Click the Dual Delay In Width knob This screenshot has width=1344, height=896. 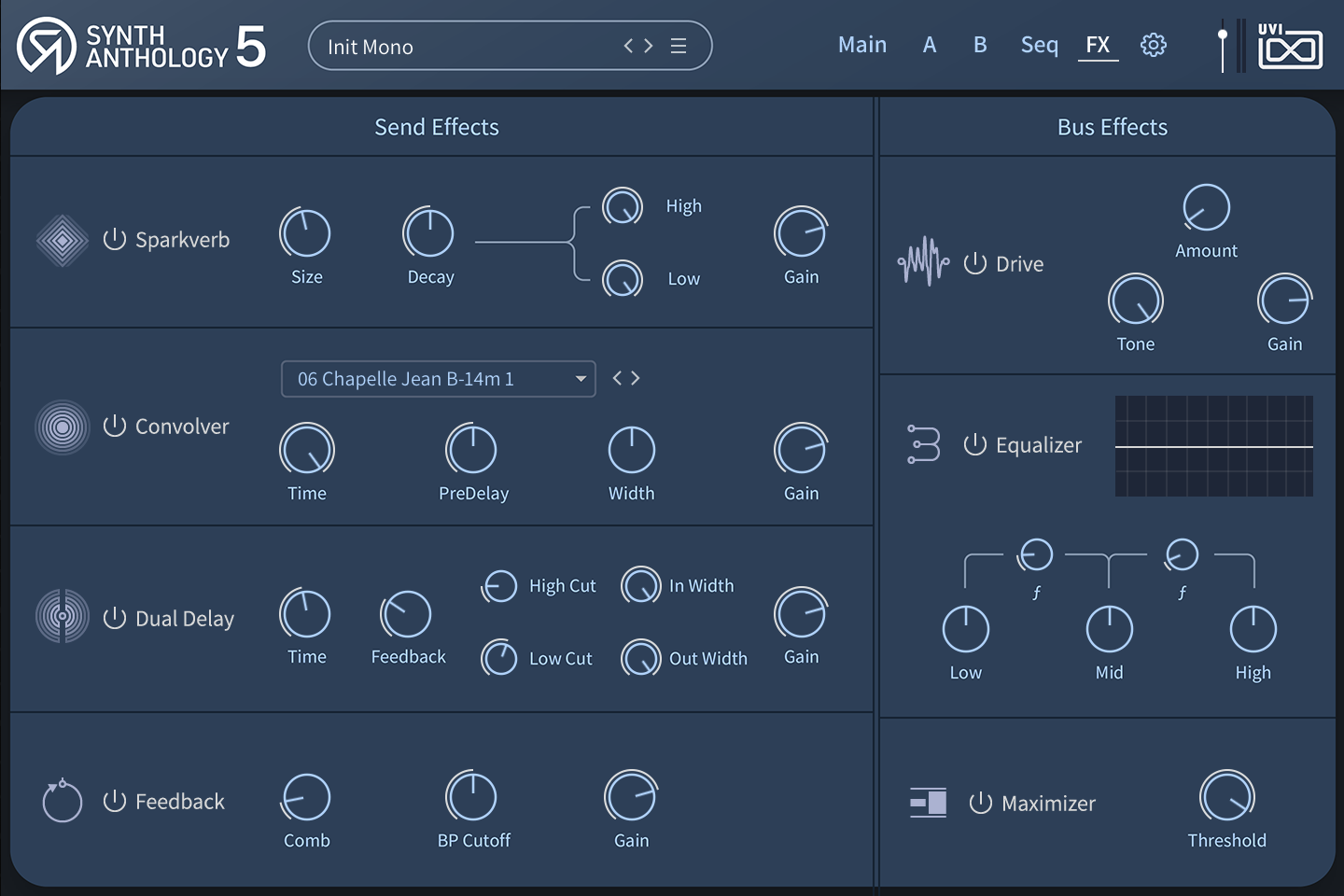[641, 586]
